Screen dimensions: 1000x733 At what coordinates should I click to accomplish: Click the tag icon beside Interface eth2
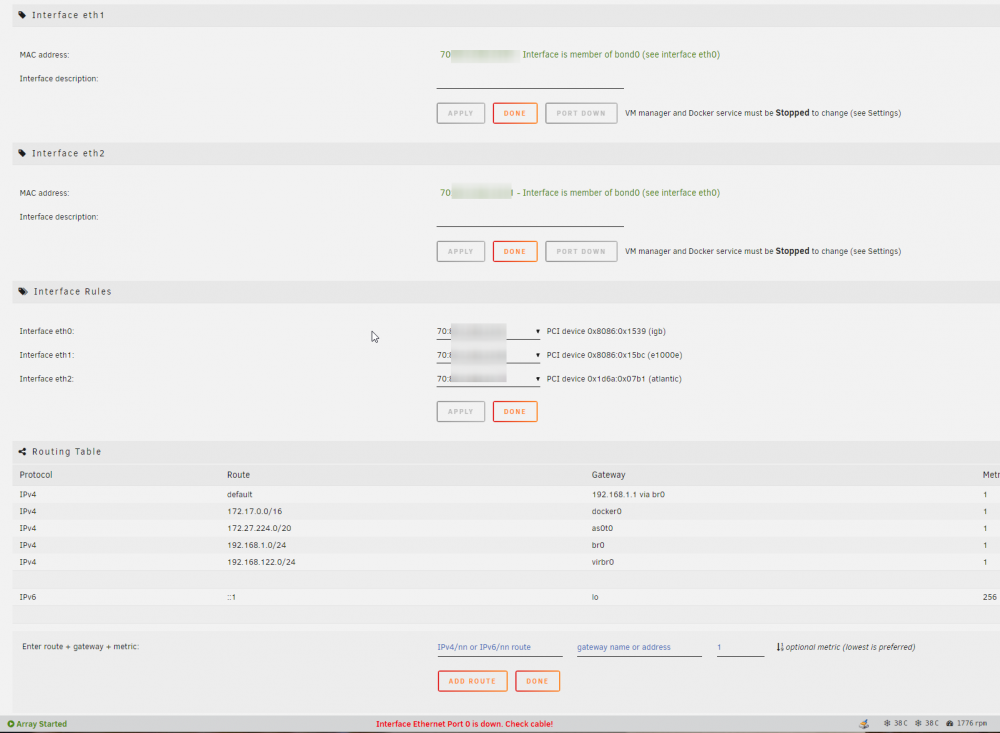point(22,153)
